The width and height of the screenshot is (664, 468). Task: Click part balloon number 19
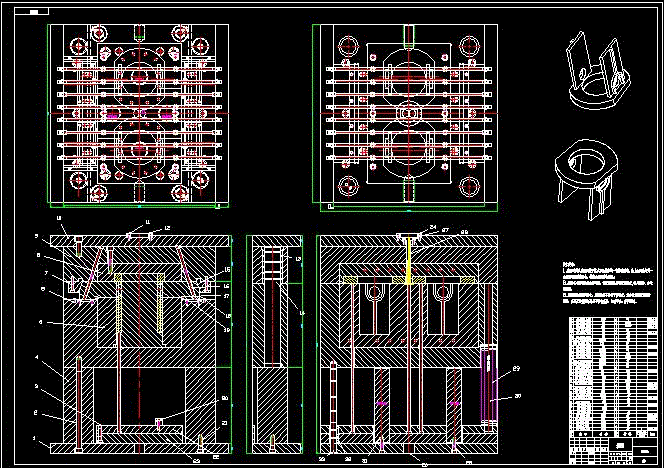[227, 330]
